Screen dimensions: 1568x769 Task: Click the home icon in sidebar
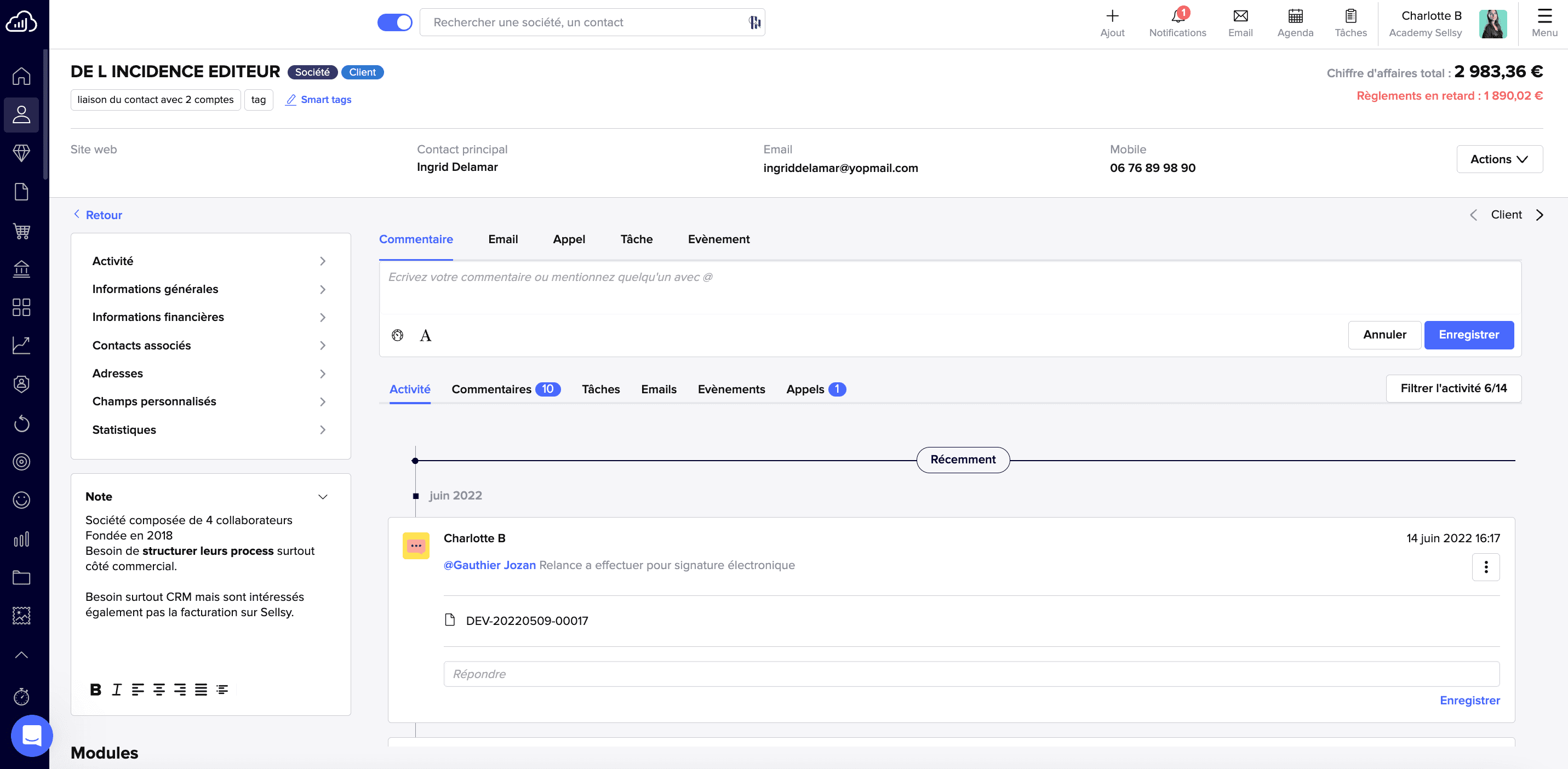click(x=21, y=76)
